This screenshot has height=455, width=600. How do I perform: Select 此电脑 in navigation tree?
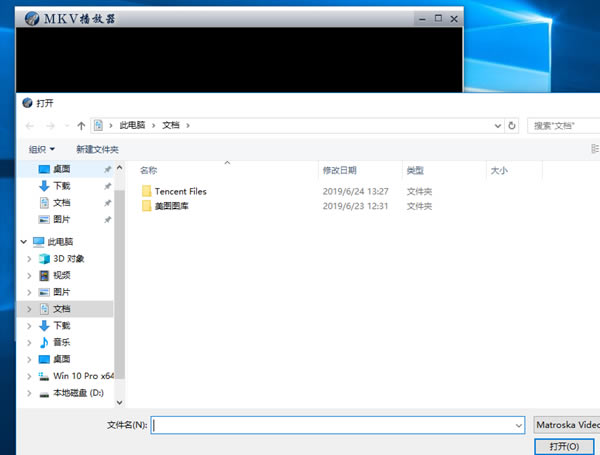(x=60, y=241)
